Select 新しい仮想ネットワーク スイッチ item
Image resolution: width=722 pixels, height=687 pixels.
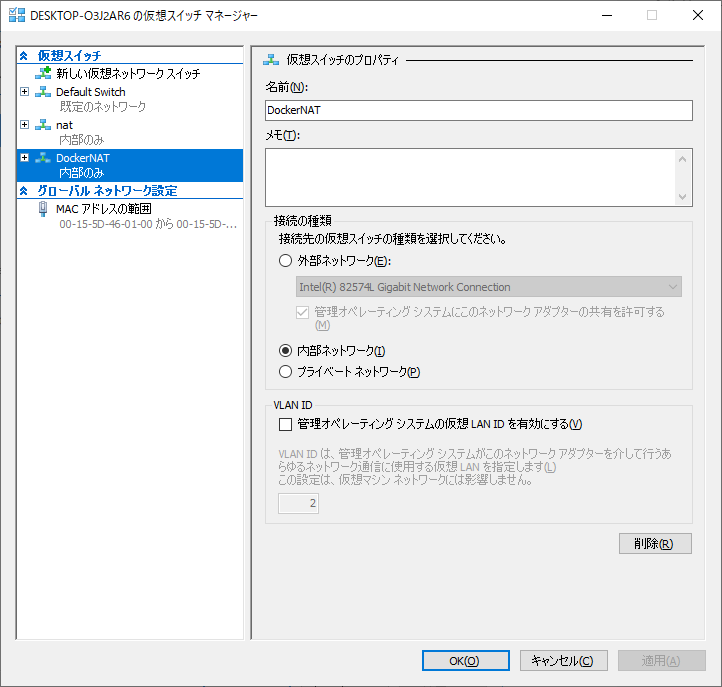pyautogui.click(x=130, y=73)
